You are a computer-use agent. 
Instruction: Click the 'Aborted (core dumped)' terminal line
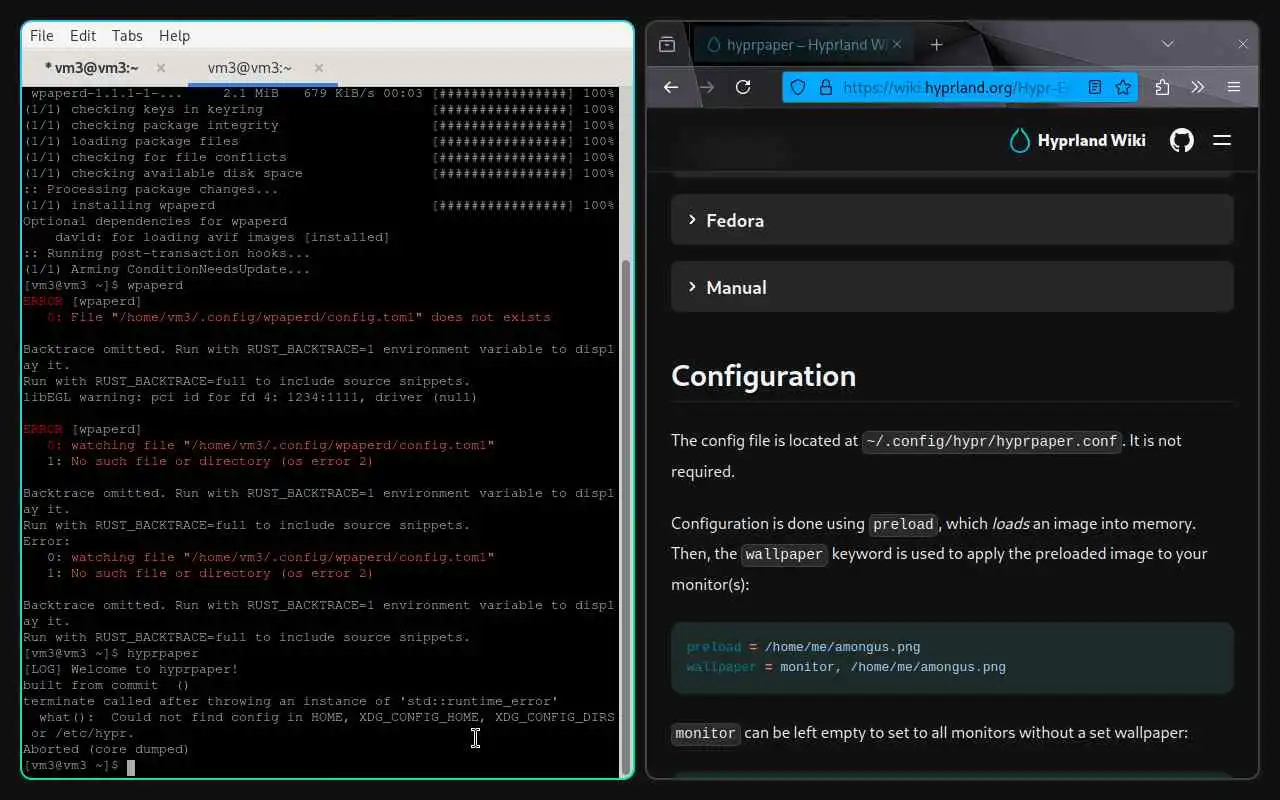106,749
